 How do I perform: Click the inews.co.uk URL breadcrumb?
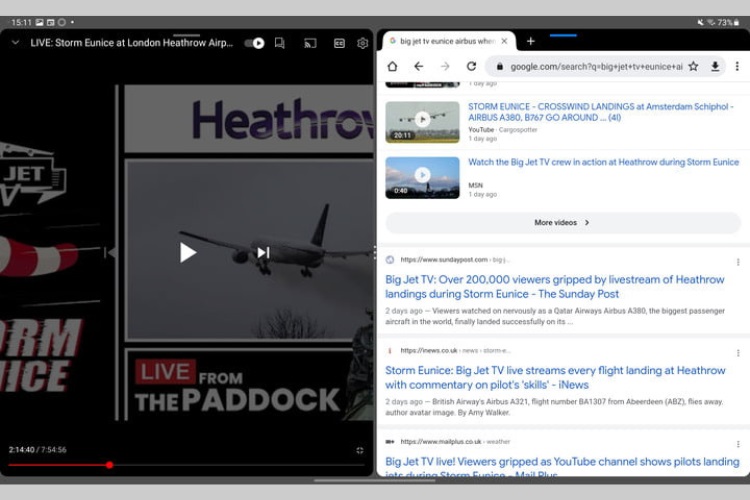click(454, 351)
